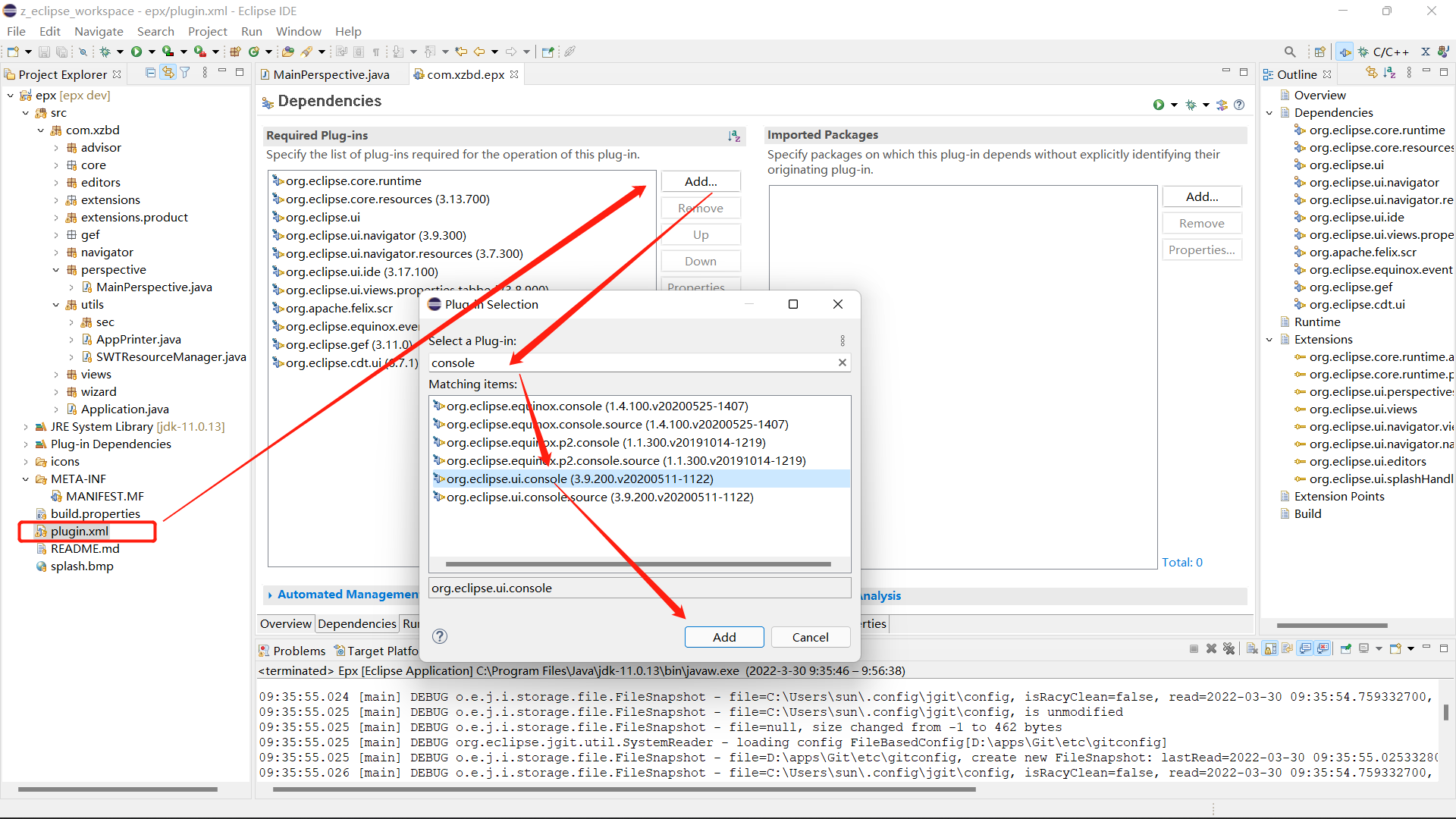Collapse the perspective package node

pyautogui.click(x=56, y=270)
